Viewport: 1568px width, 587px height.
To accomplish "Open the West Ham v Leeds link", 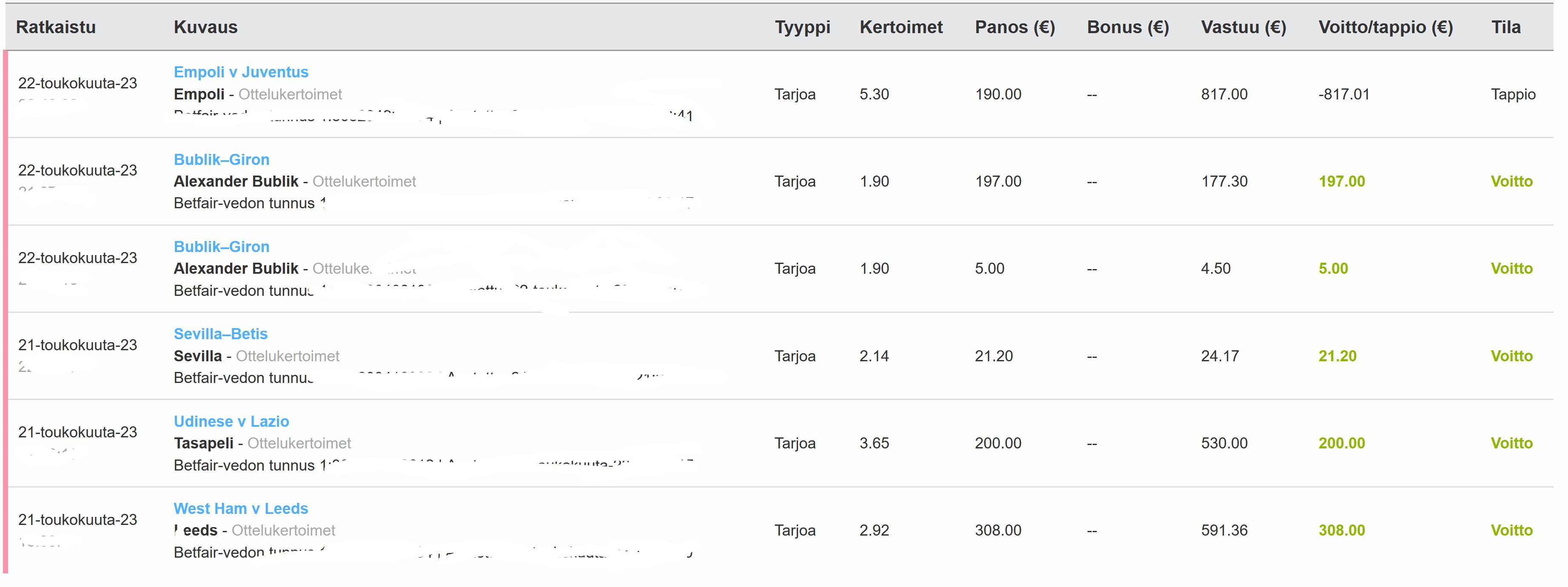I will click(240, 508).
